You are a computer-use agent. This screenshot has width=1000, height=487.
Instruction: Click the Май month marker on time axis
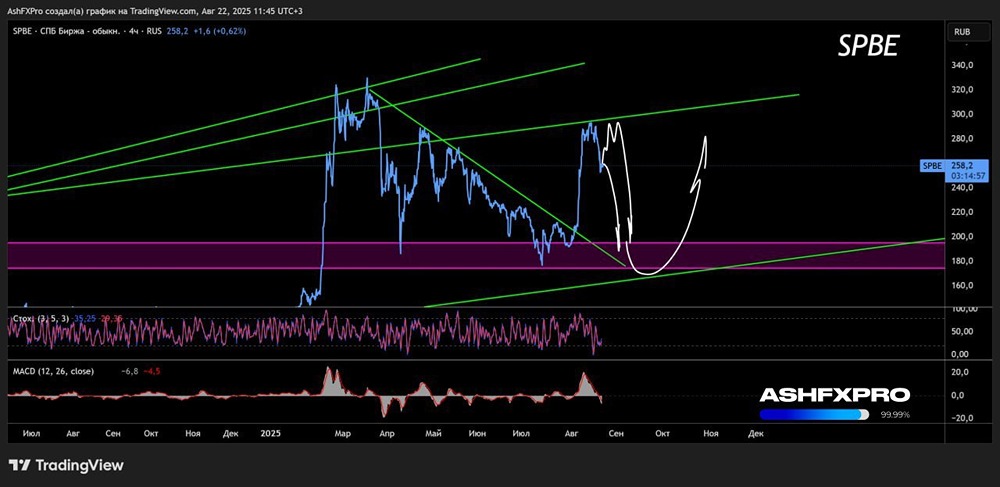[x=434, y=433]
